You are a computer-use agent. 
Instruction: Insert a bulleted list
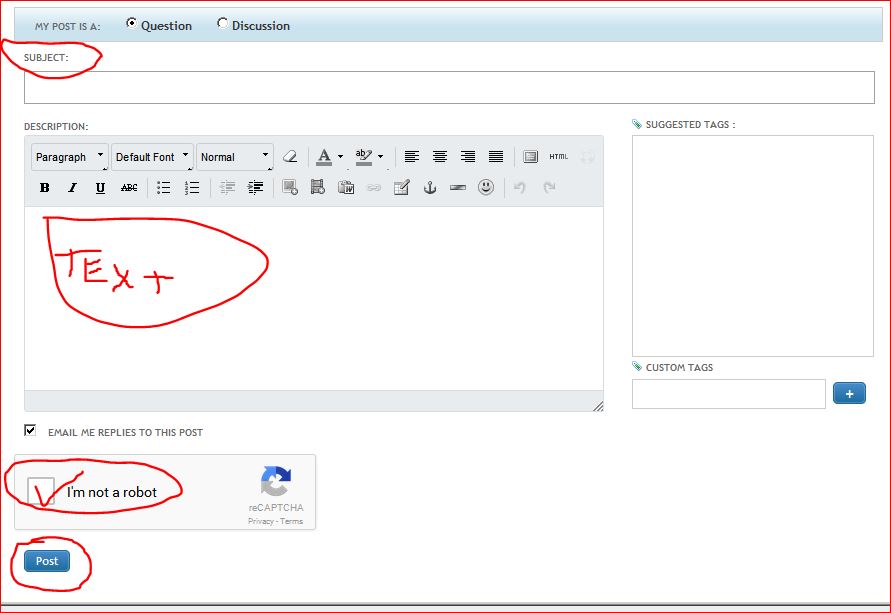click(164, 188)
